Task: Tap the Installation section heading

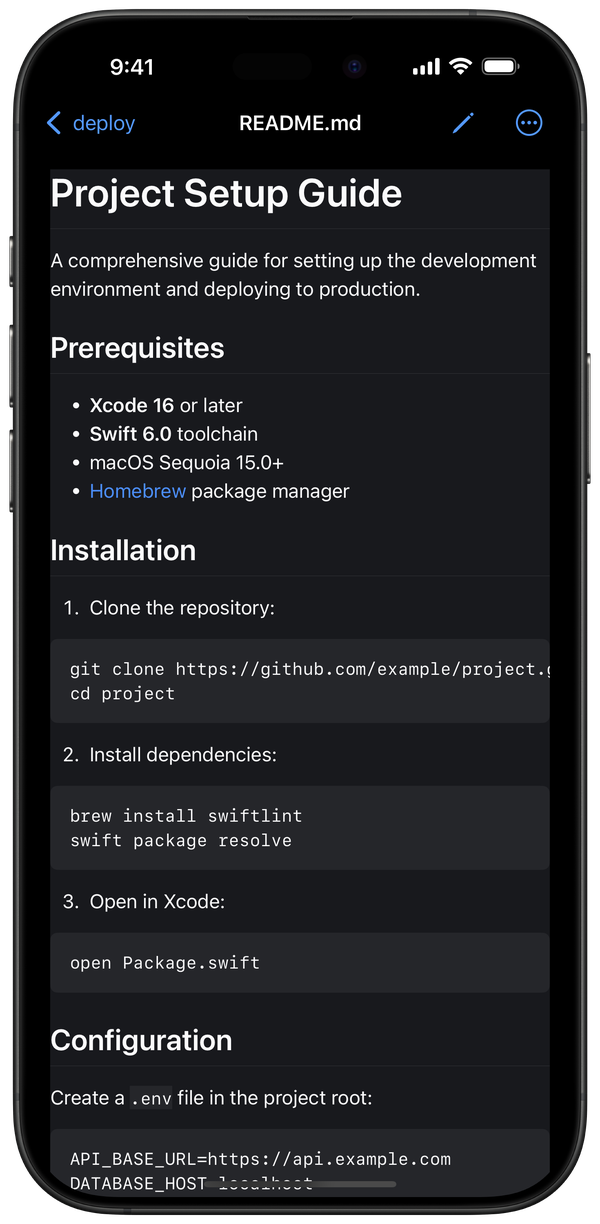Action: click(122, 550)
